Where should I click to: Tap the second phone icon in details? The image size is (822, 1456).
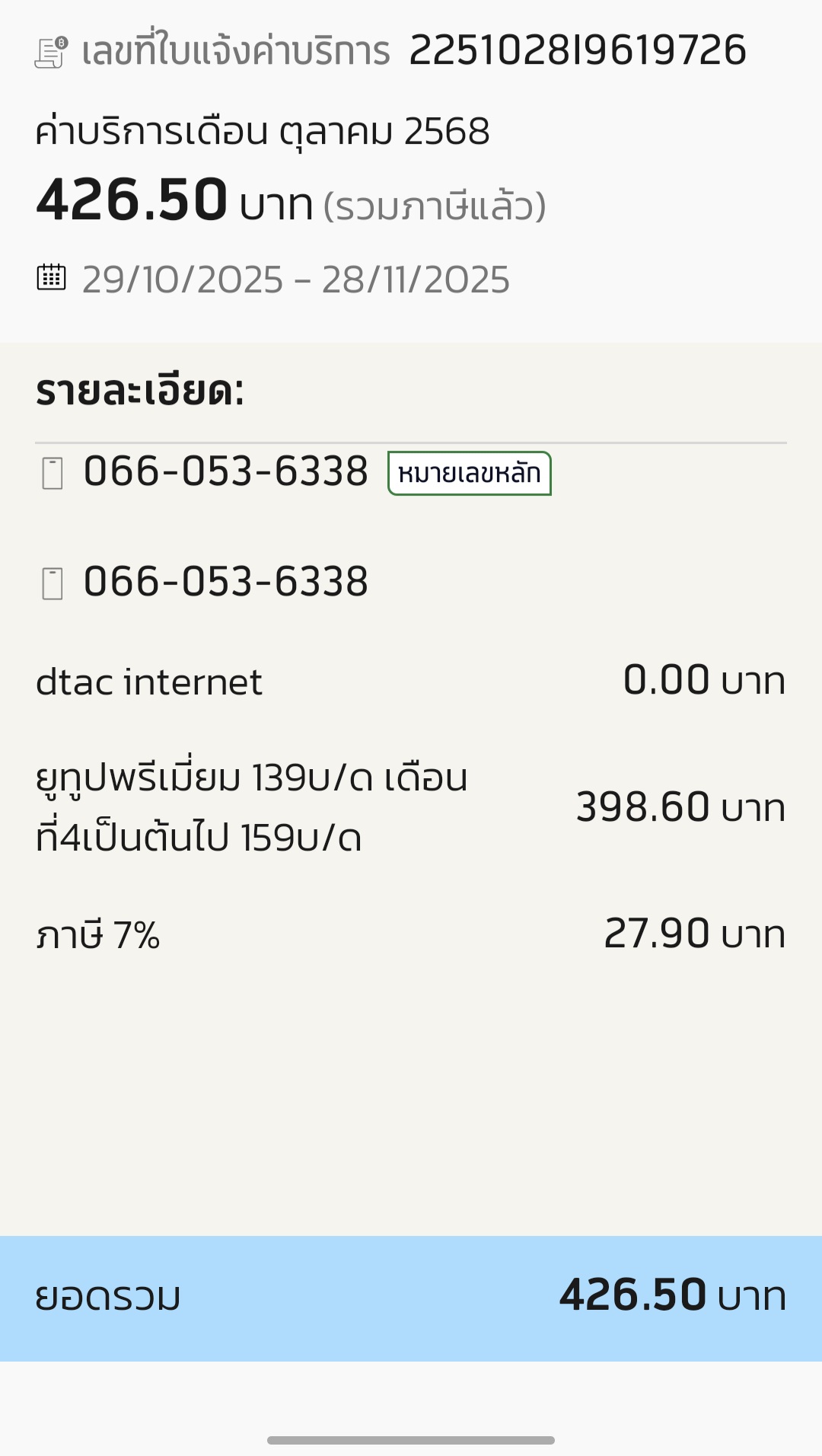pyautogui.click(x=52, y=583)
